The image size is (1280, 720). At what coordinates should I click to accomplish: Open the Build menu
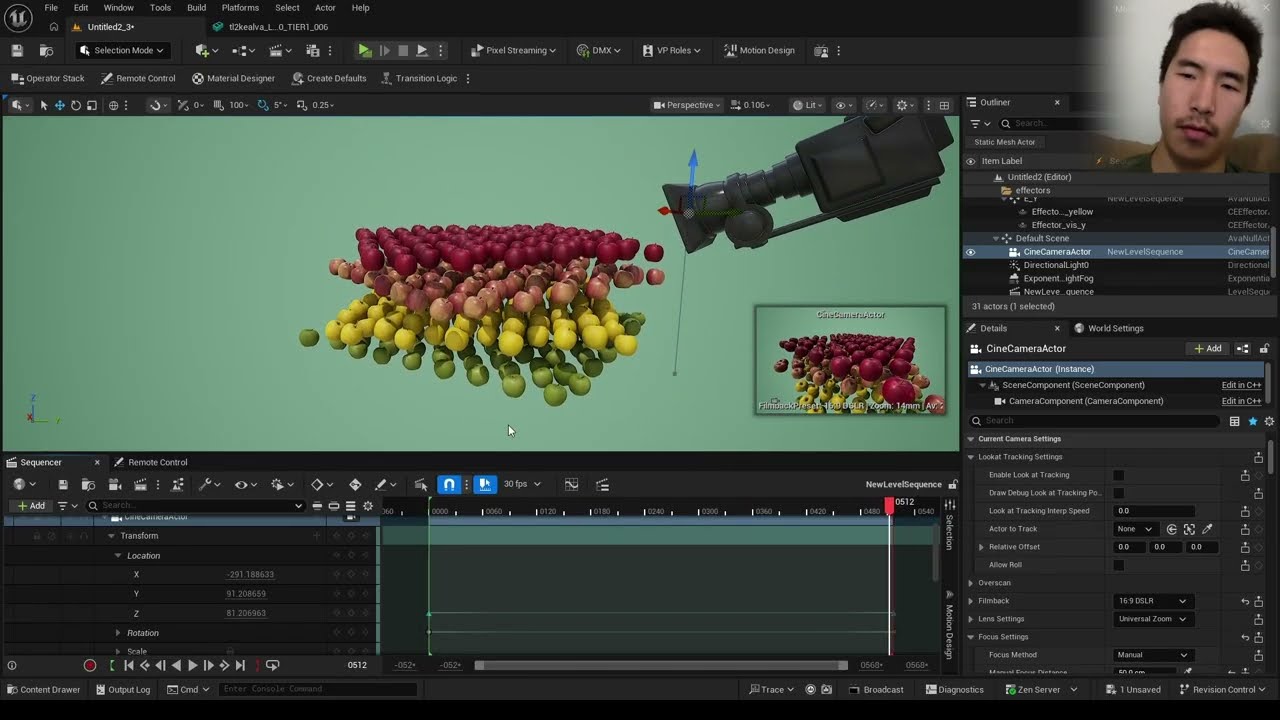[196, 8]
